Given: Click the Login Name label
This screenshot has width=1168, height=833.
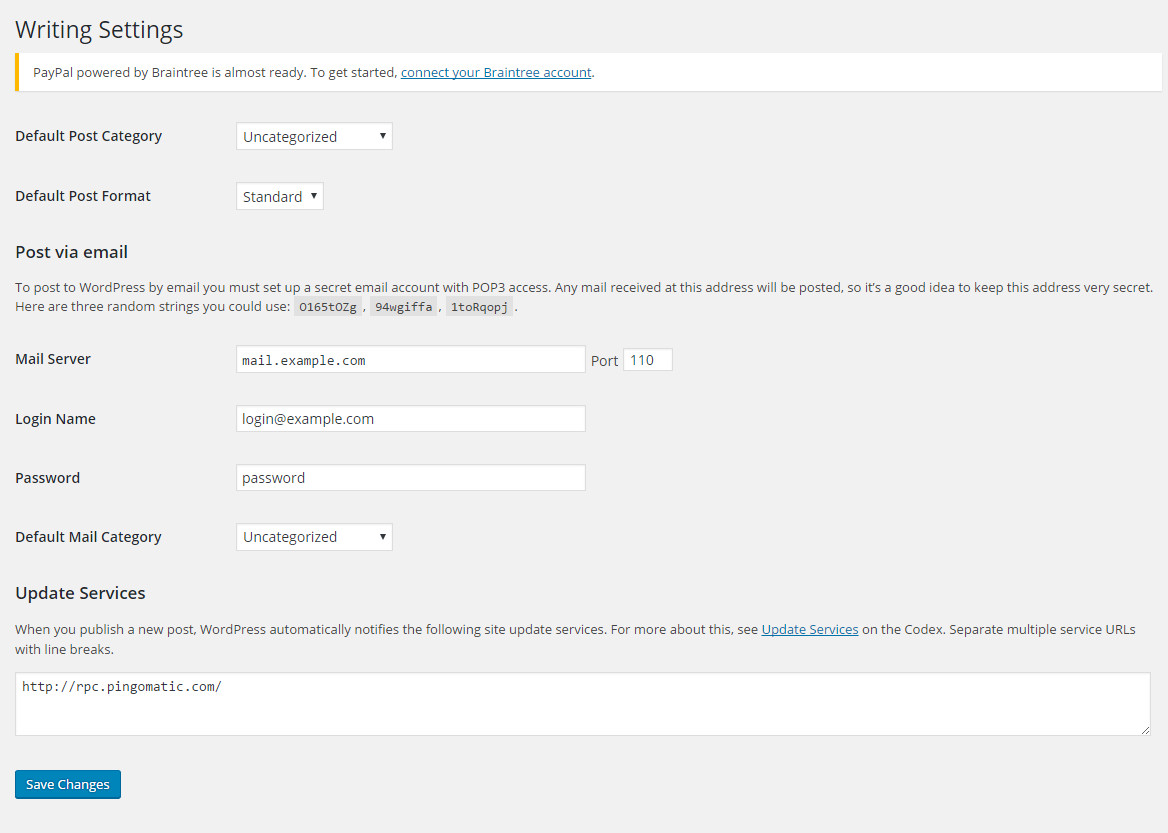Looking at the screenshot, I should pyautogui.click(x=55, y=419).
